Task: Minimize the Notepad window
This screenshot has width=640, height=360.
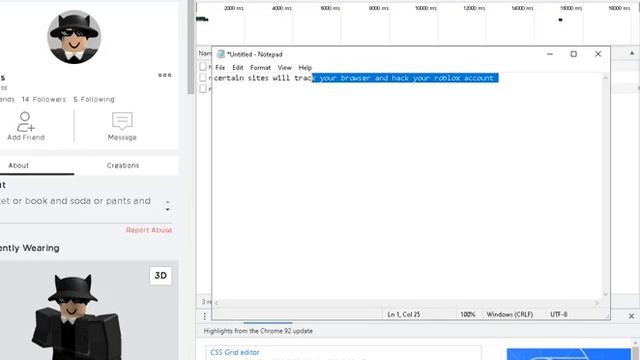Action: tap(550, 54)
